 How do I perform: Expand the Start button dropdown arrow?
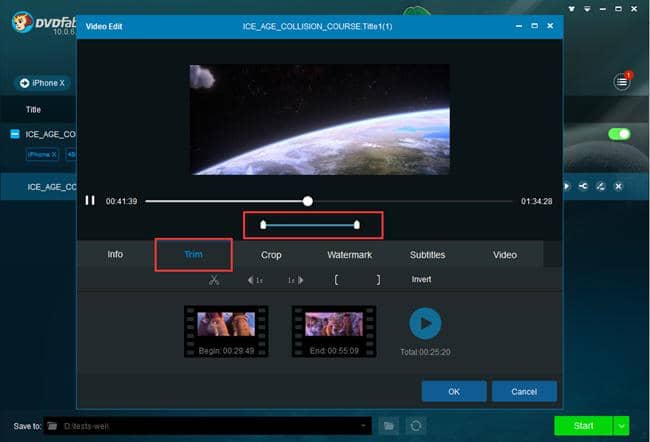(621, 426)
